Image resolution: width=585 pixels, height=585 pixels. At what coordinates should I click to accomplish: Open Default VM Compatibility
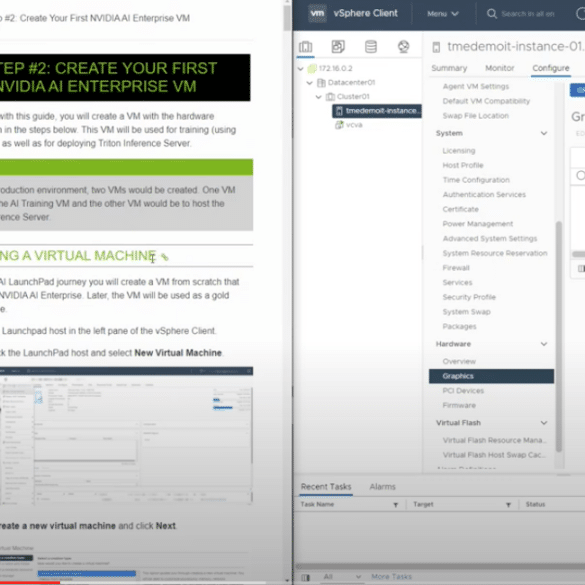486,101
